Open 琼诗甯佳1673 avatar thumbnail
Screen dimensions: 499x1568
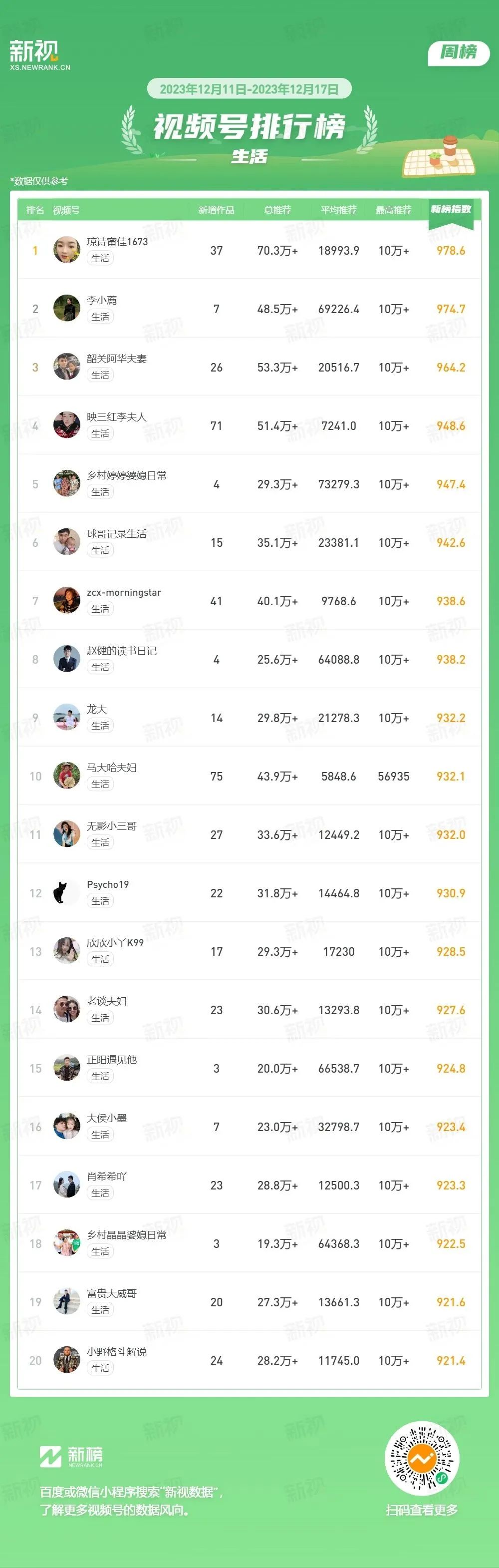[x=67, y=250]
